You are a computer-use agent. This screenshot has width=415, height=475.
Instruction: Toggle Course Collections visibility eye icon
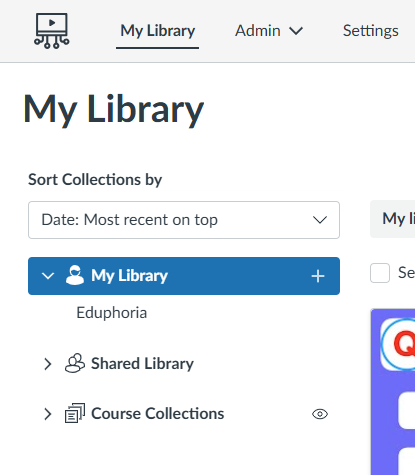320,414
